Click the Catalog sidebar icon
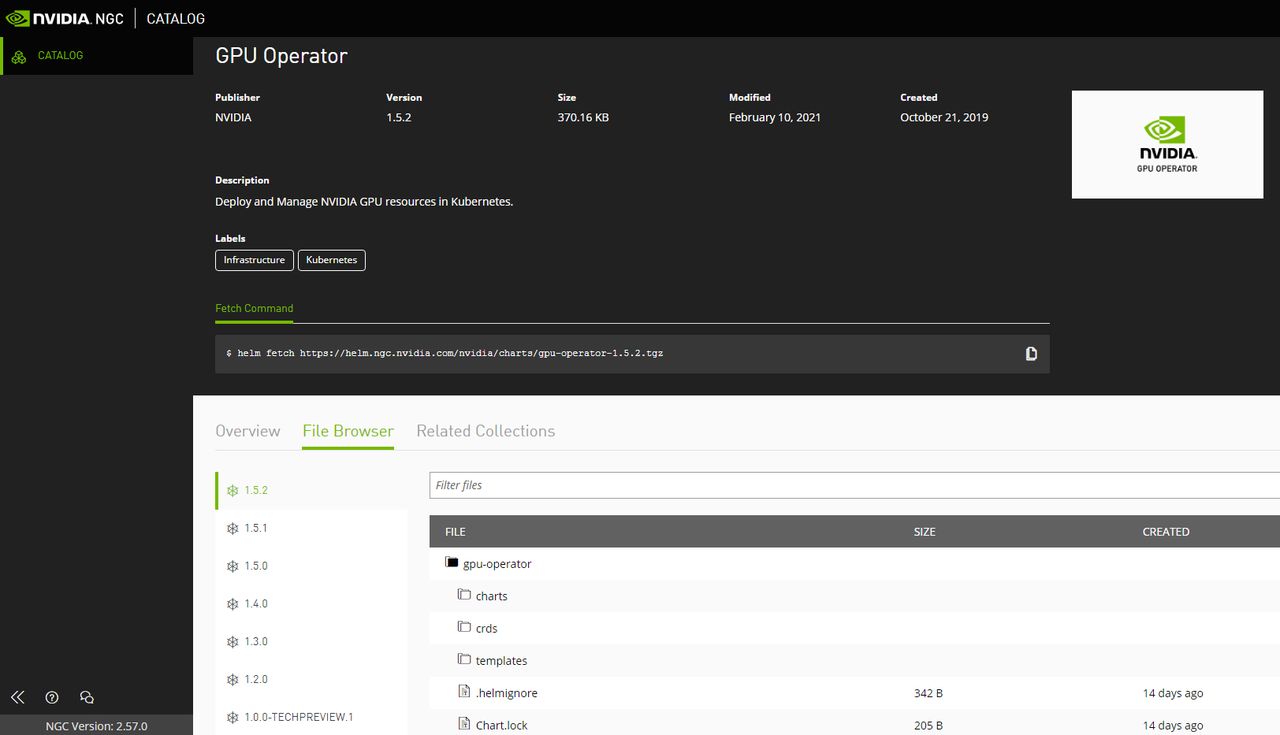The width and height of the screenshot is (1280, 735). pyautogui.click(x=19, y=56)
